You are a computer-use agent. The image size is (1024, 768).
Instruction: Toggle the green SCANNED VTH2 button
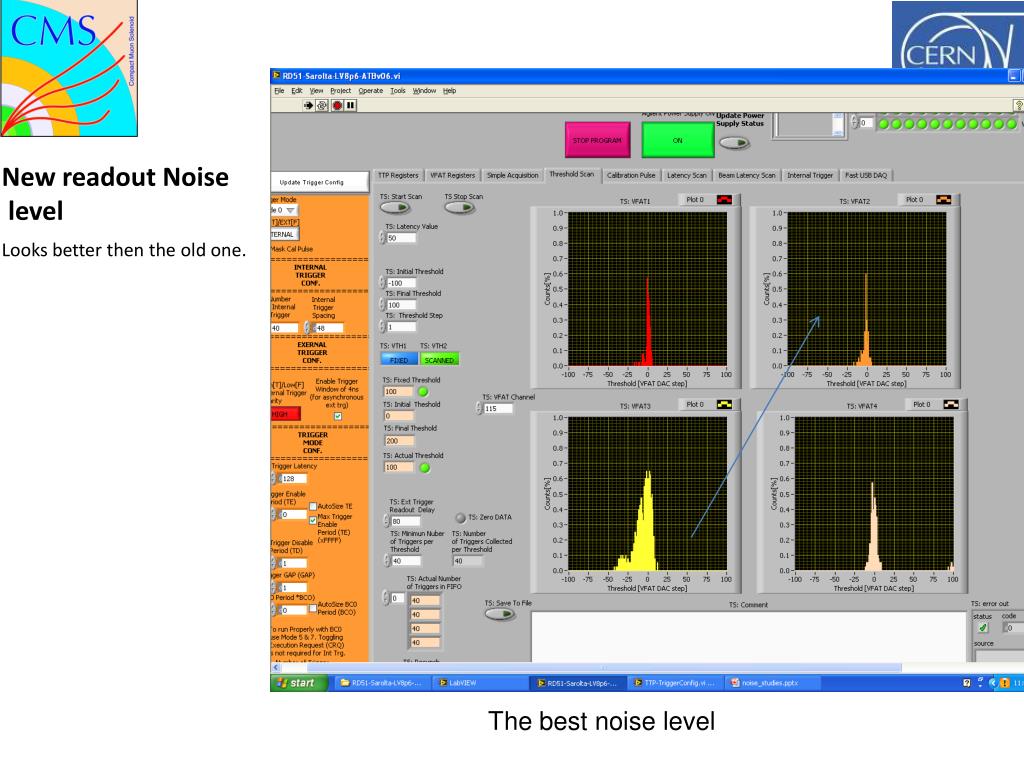point(439,360)
